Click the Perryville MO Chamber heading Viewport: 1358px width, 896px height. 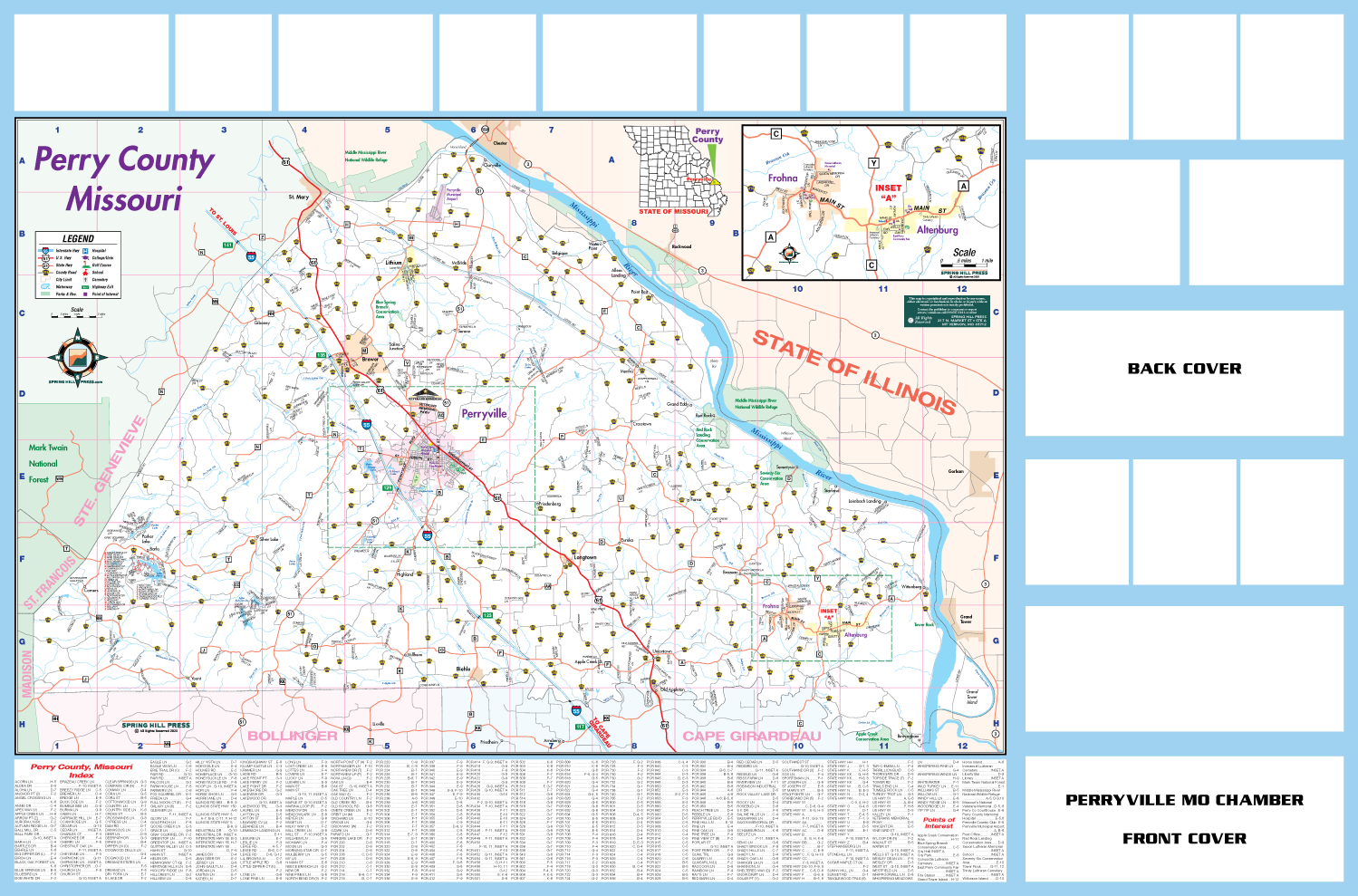tap(1184, 800)
